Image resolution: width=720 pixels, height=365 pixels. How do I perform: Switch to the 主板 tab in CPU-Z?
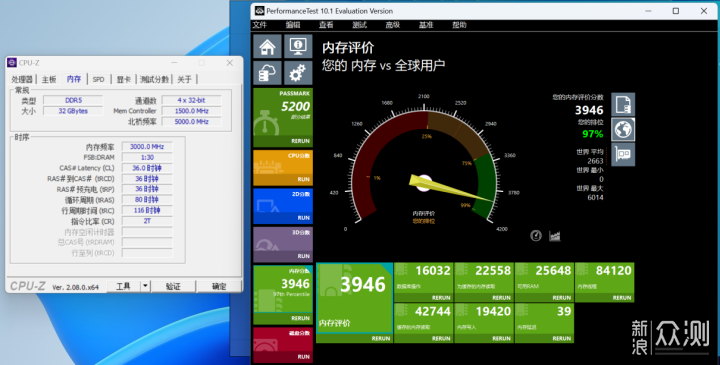[49, 79]
